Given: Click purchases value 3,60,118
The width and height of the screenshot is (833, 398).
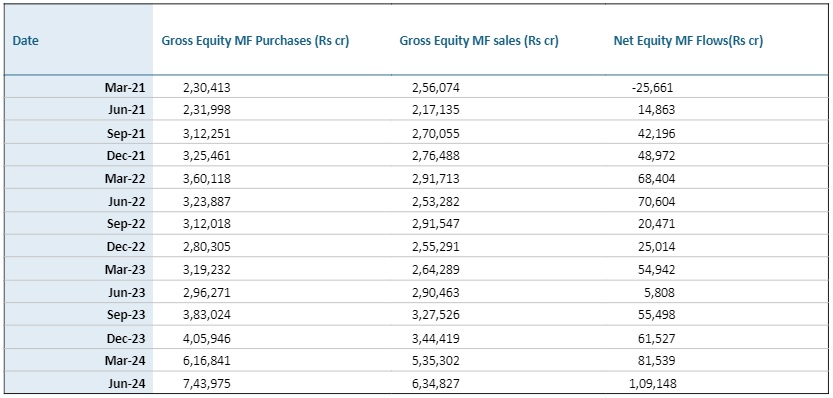Looking at the screenshot, I should coord(207,179).
